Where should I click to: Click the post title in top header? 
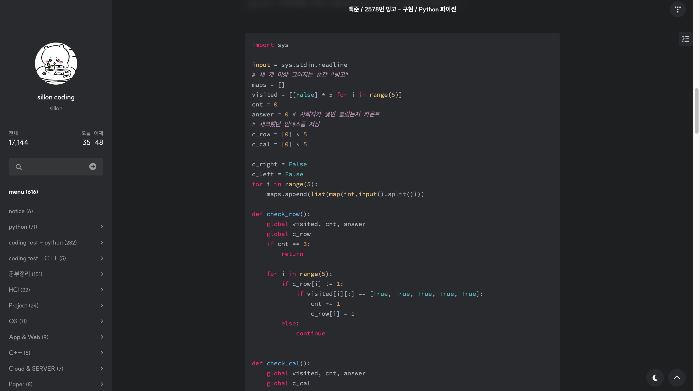click(x=402, y=9)
